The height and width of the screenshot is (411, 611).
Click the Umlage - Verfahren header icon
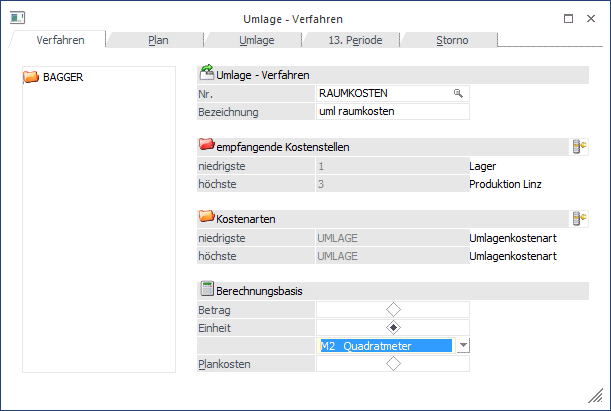tap(207, 73)
